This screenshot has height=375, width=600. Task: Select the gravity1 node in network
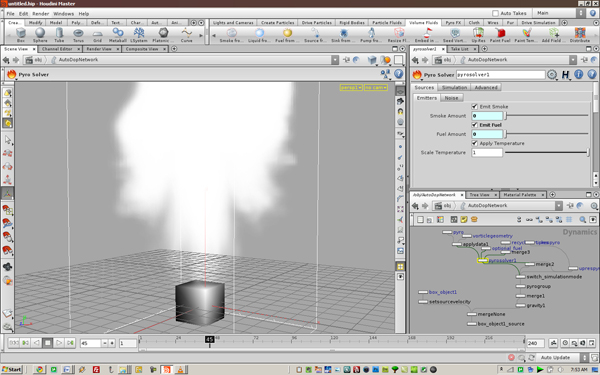point(520,305)
